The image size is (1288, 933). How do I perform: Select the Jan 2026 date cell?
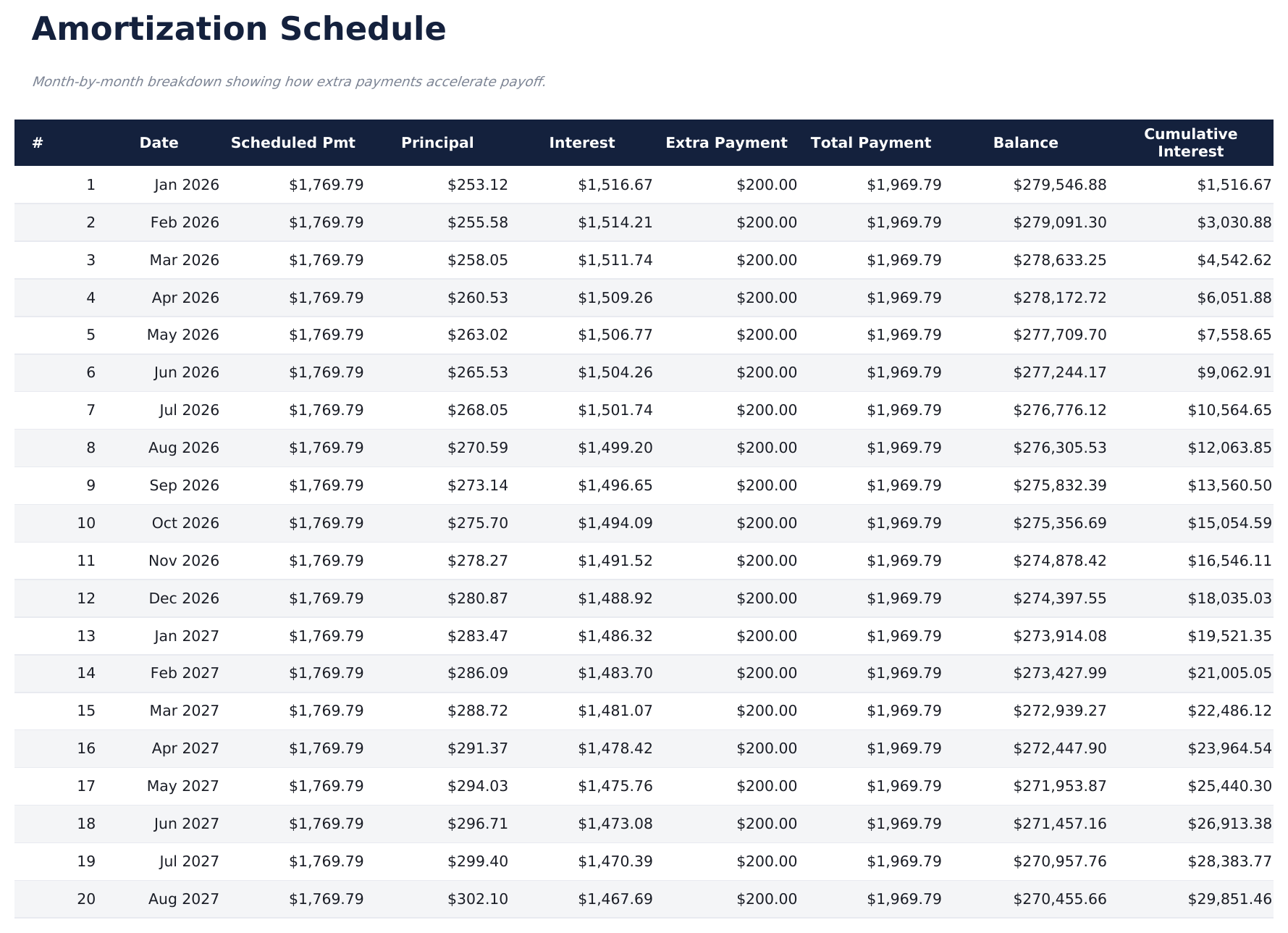(x=186, y=185)
